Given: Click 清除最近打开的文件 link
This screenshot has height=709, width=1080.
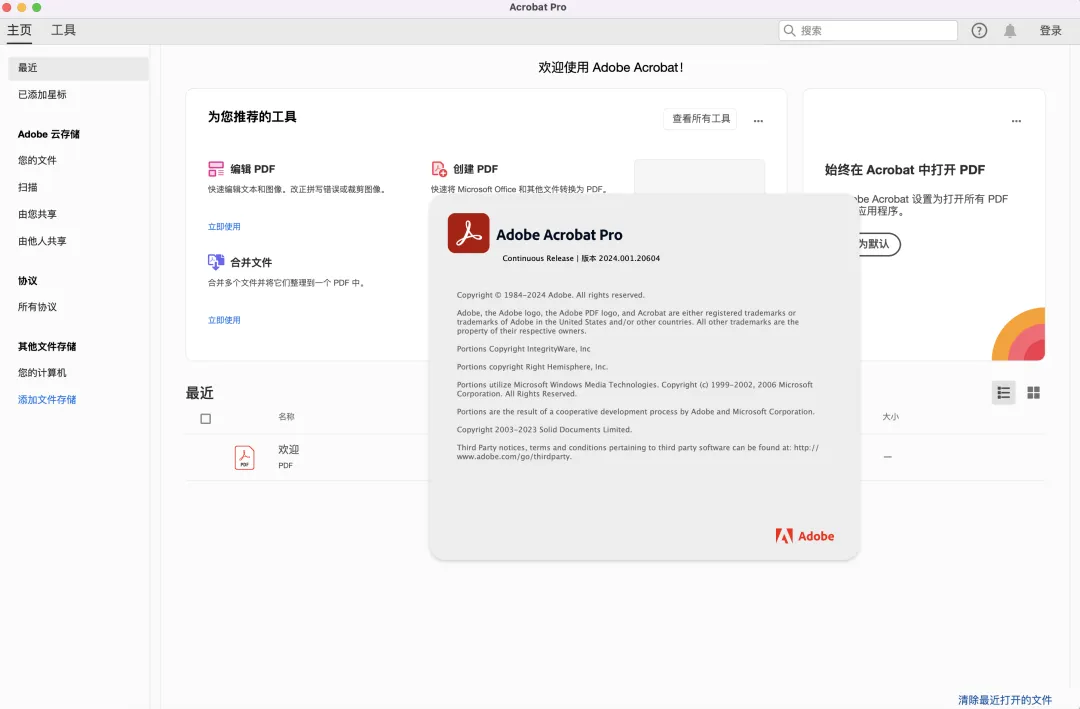Looking at the screenshot, I should (1005, 699).
